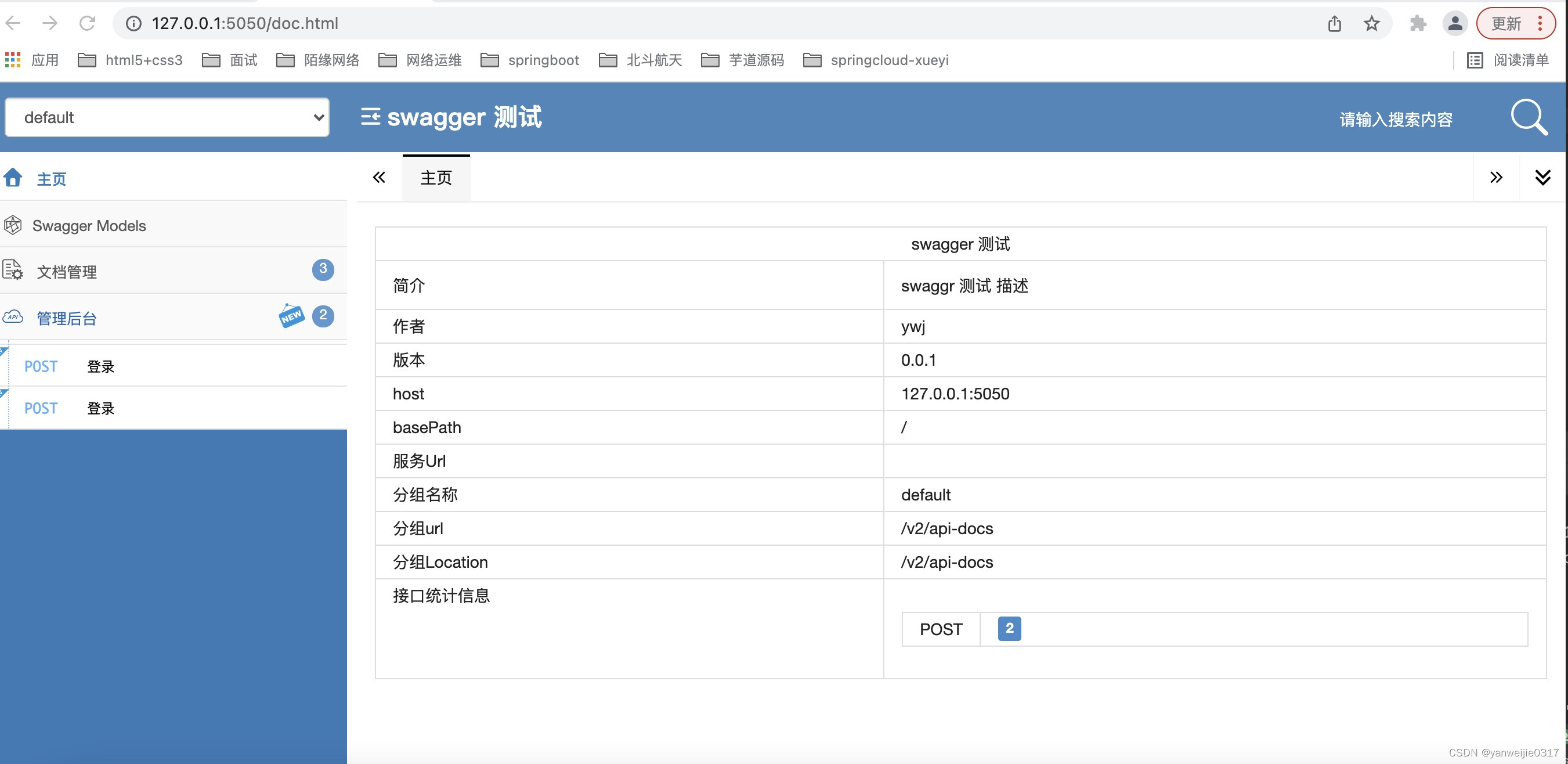Click the 文档管理 document gear icon
The height and width of the screenshot is (764, 1568).
coord(13,270)
